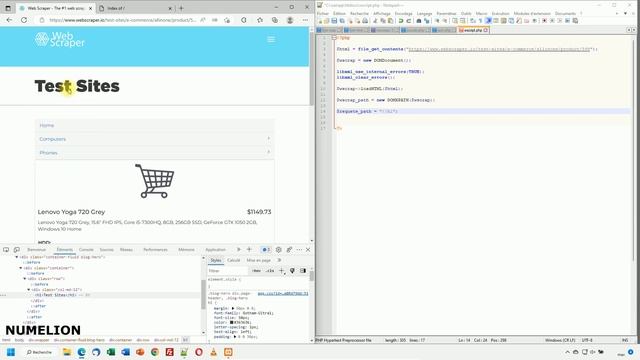Viewport: 640px width, 360px height.
Task: Switch to the DevTools Console tab
Action: click(x=86, y=249)
